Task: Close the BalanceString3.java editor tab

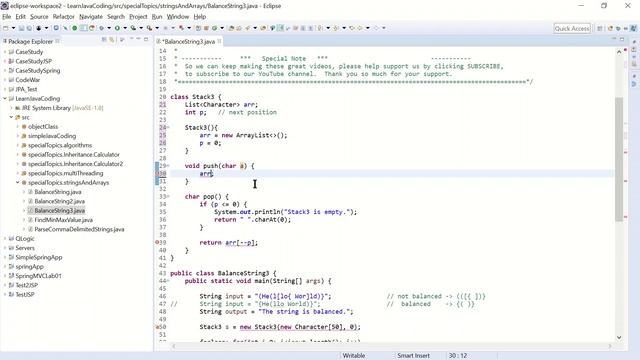Action: [x=220, y=41]
